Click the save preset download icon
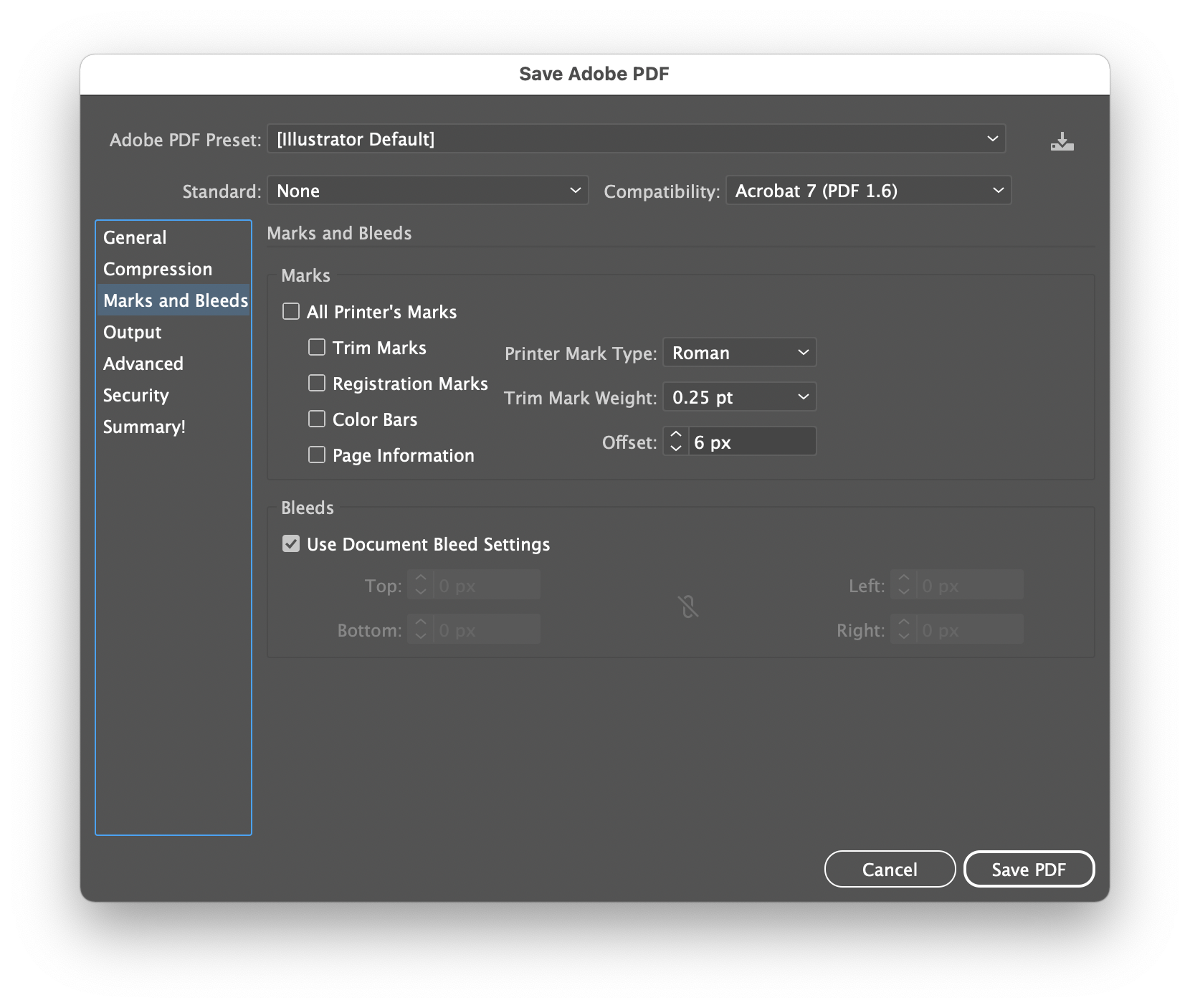1190x1008 pixels. point(1063,141)
